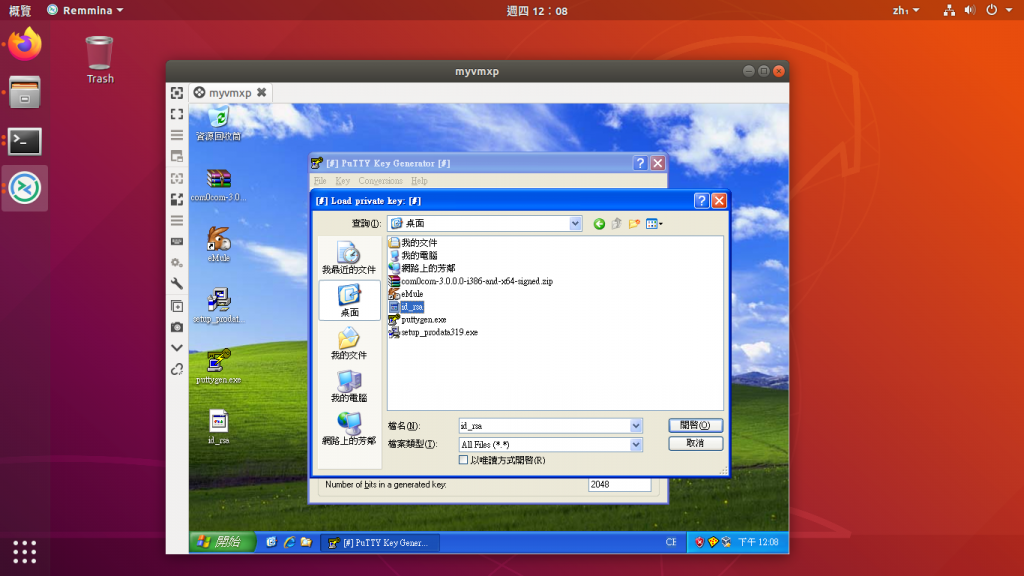Click Remmina's minimize chevron toolbar icon
Image resolution: width=1024 pixels, height=576 pixels.
(x=177, y=348)
